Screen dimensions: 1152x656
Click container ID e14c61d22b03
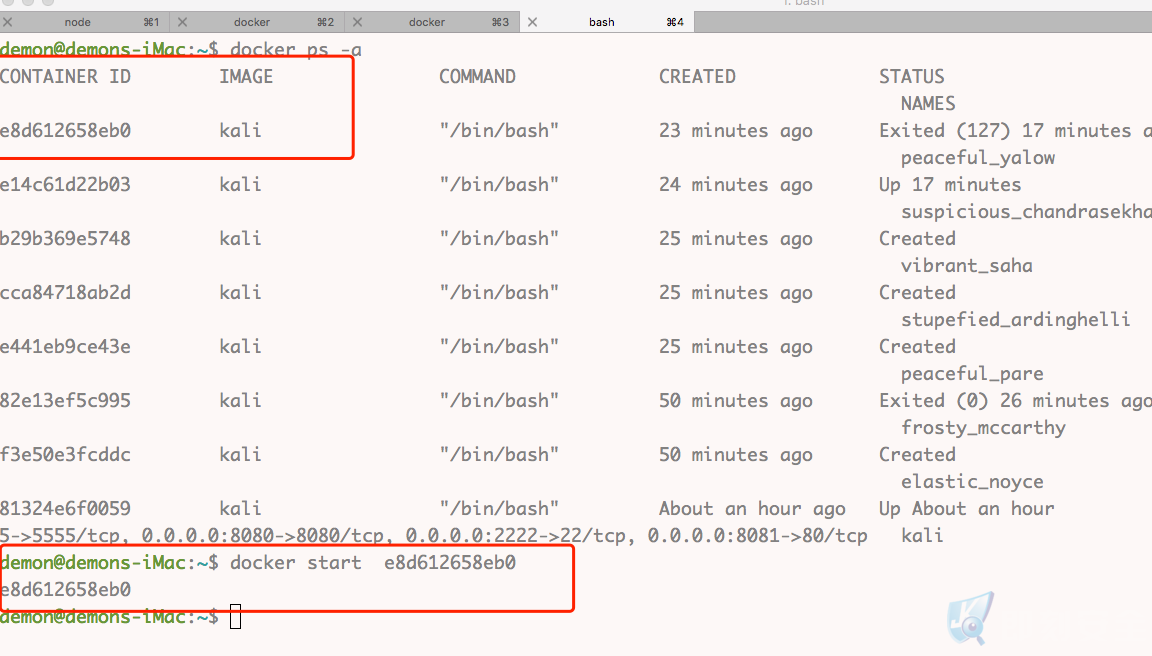pyautogui.click(x=65, y=184)
